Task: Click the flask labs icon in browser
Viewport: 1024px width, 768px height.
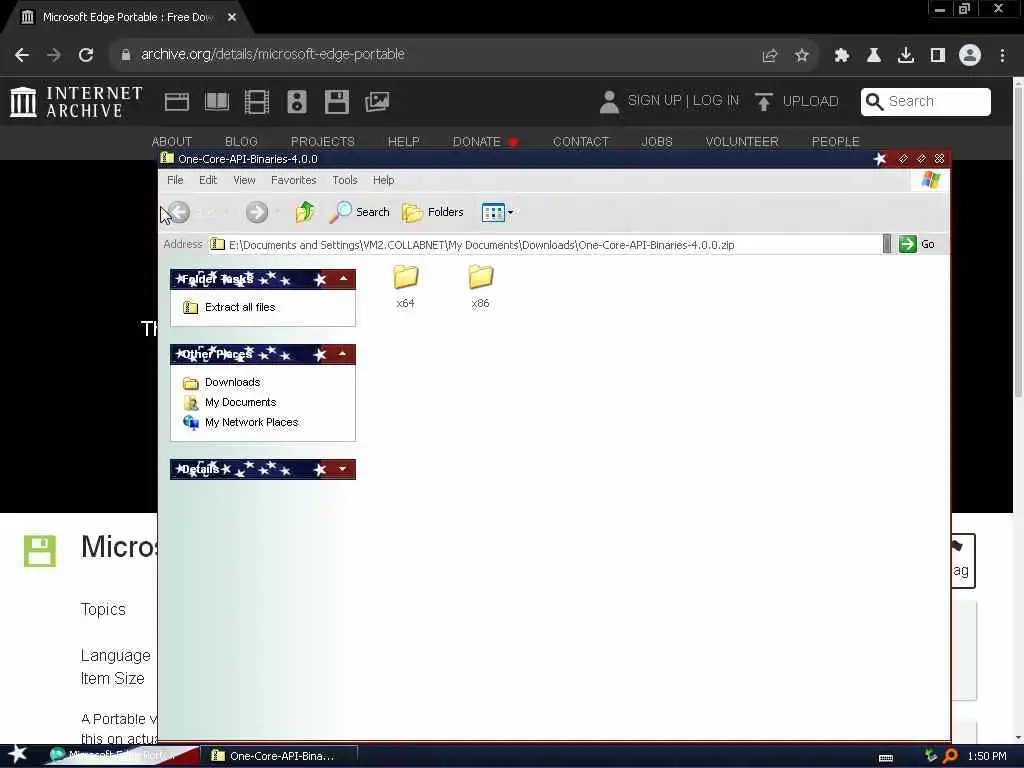Action: tap(874, 56)
